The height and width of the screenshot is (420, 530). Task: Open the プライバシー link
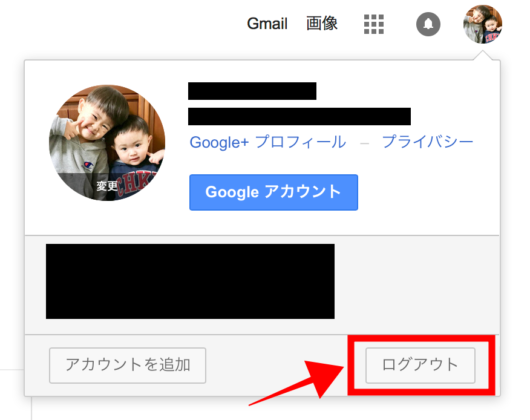pos(428,142)
